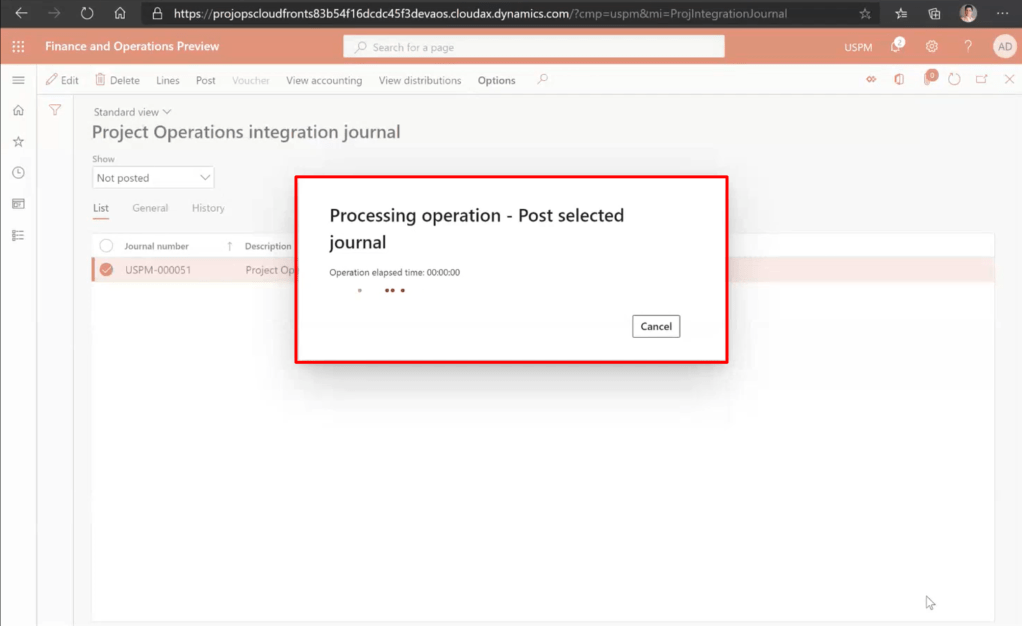
Task: Open the app launcher waffle icon
Action: coord(18,47)
